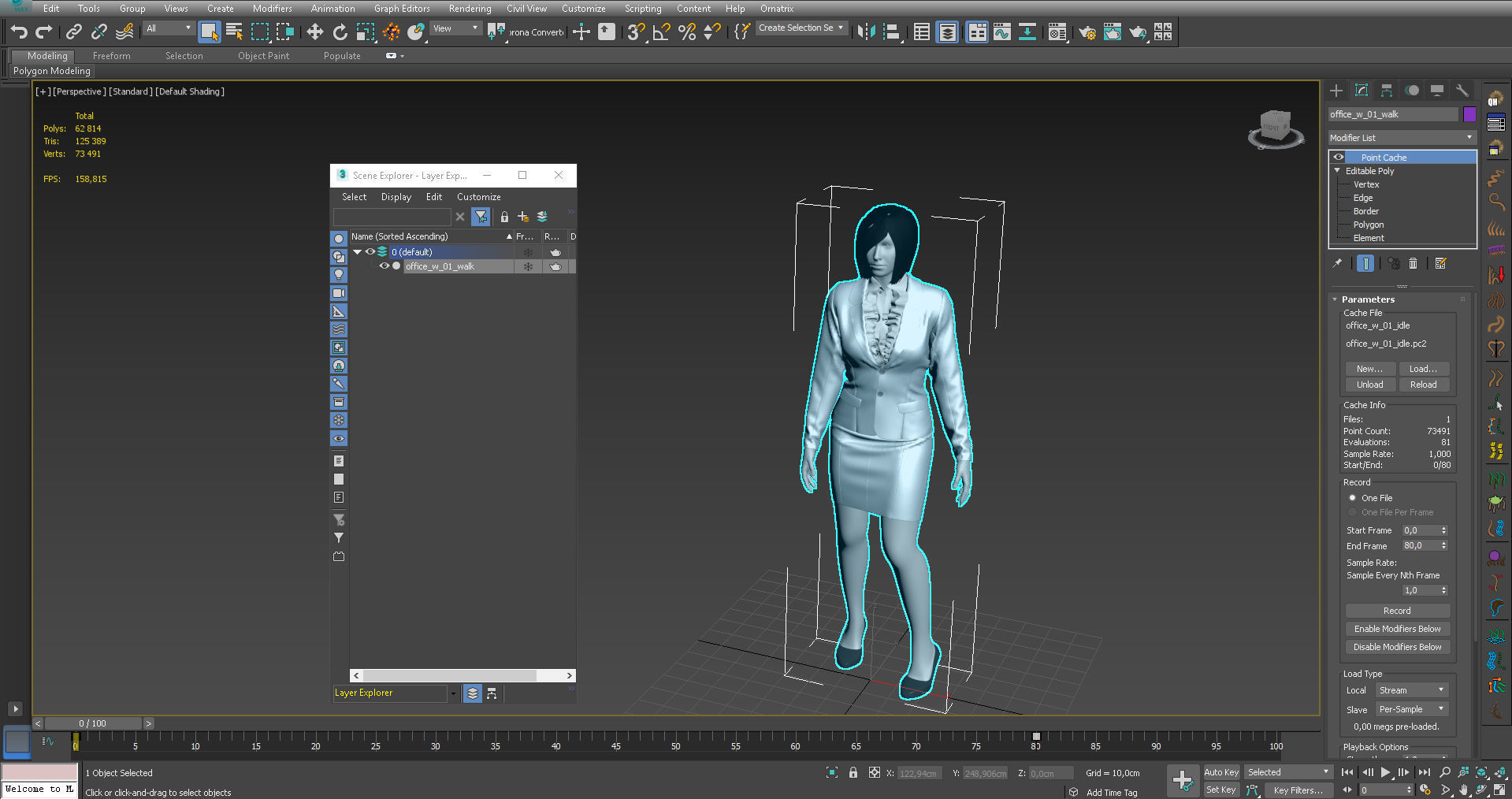Viewport: 1512px width, 799px height.
Task: Open the Select by Name dialog
Action: click(234, 32)
